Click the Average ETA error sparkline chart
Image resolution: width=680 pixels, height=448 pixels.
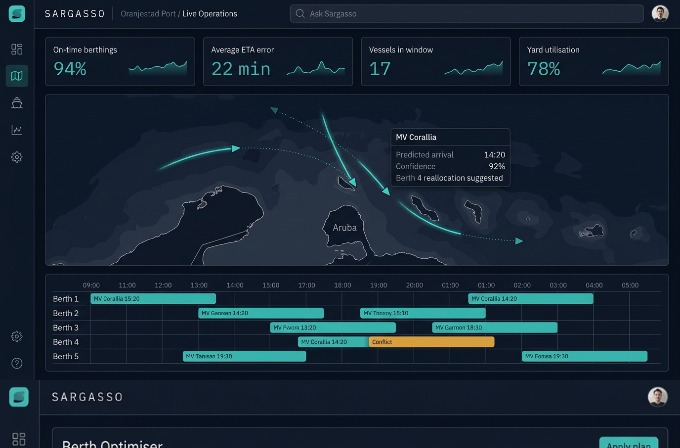pyautogui.click(x=316, y=69)
